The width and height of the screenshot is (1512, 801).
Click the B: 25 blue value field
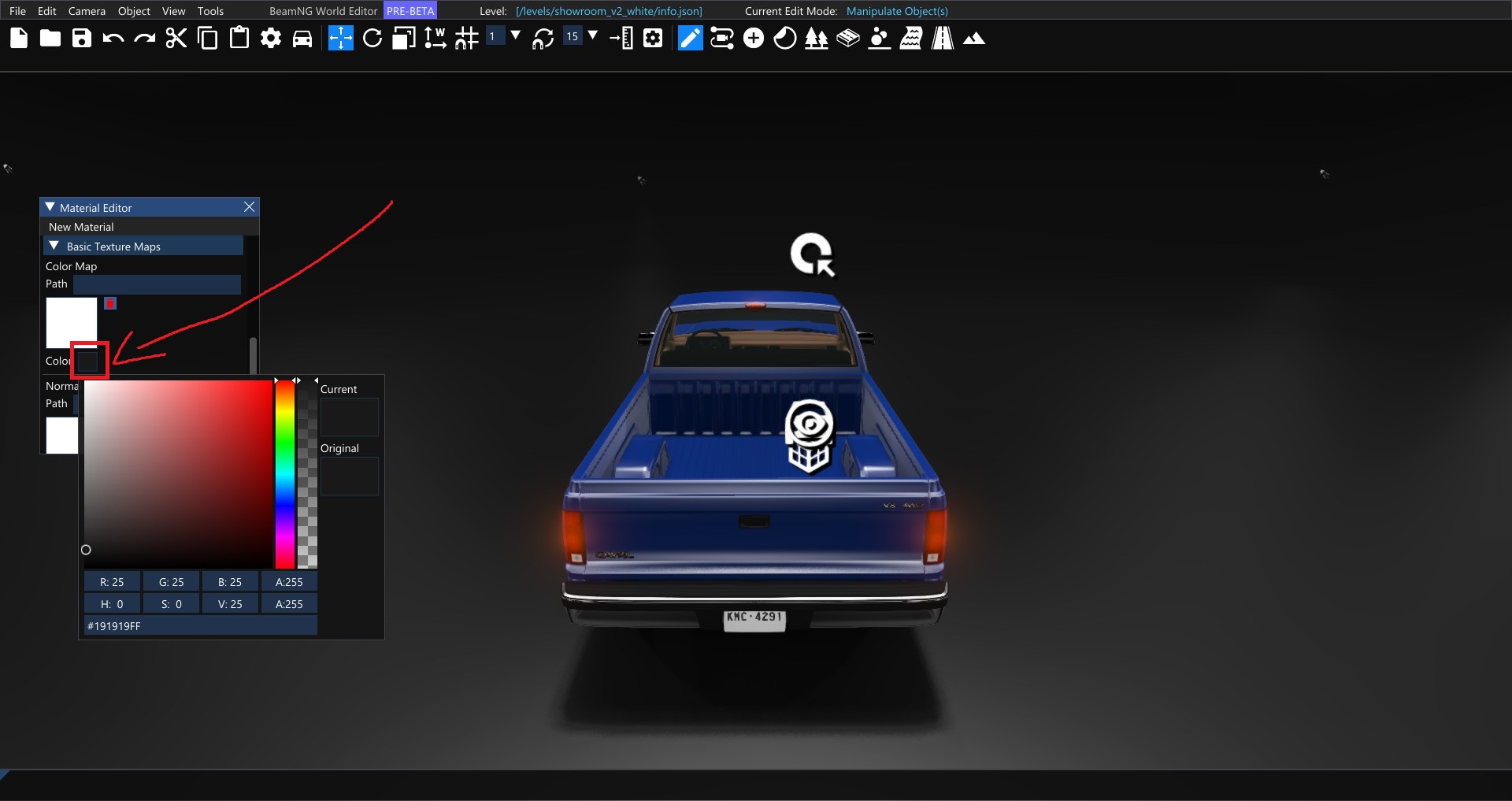click(230, 582)
